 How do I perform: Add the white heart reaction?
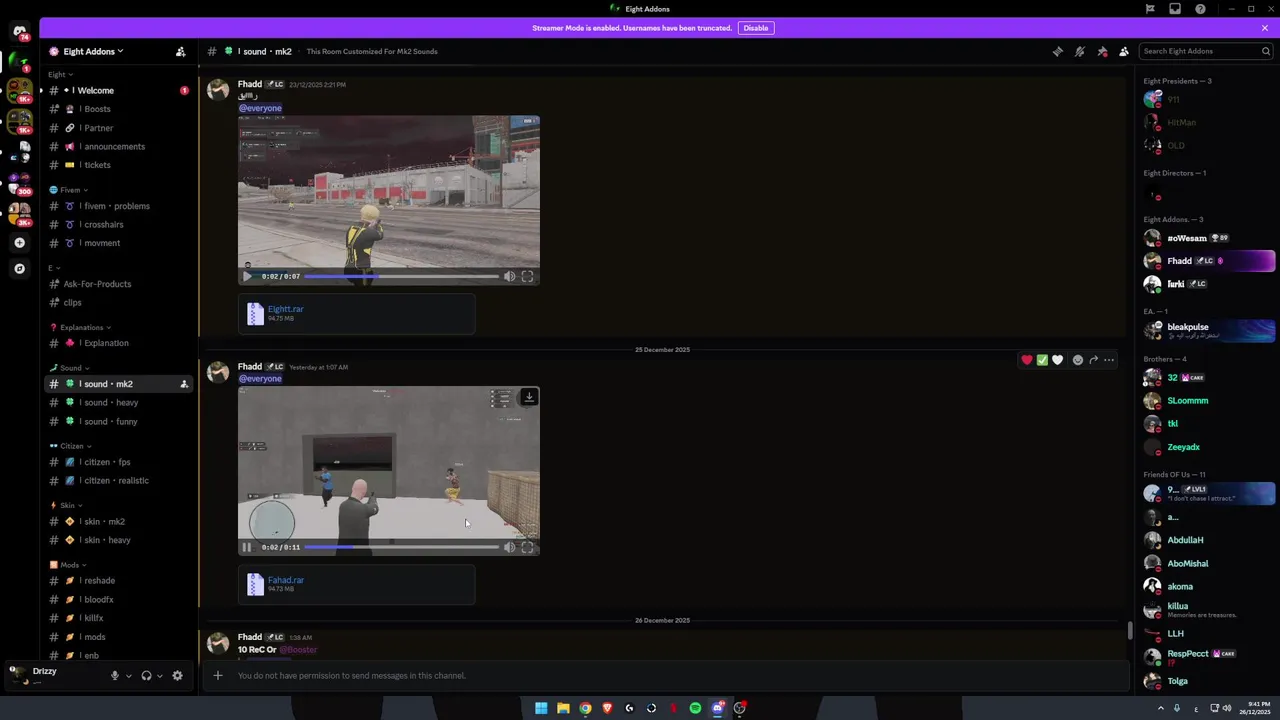coord(1057,360)
